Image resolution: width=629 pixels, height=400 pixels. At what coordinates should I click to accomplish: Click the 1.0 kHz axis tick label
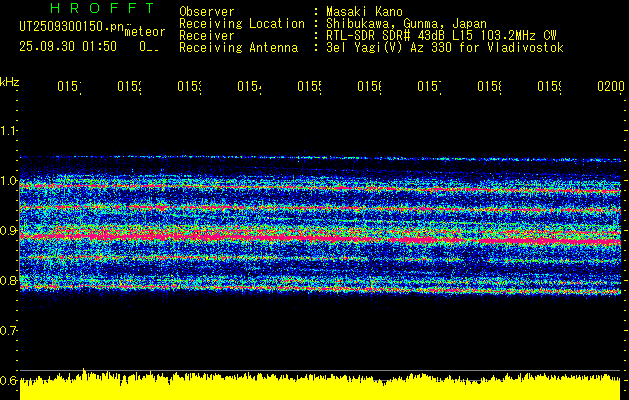click(x=8, y=181)
